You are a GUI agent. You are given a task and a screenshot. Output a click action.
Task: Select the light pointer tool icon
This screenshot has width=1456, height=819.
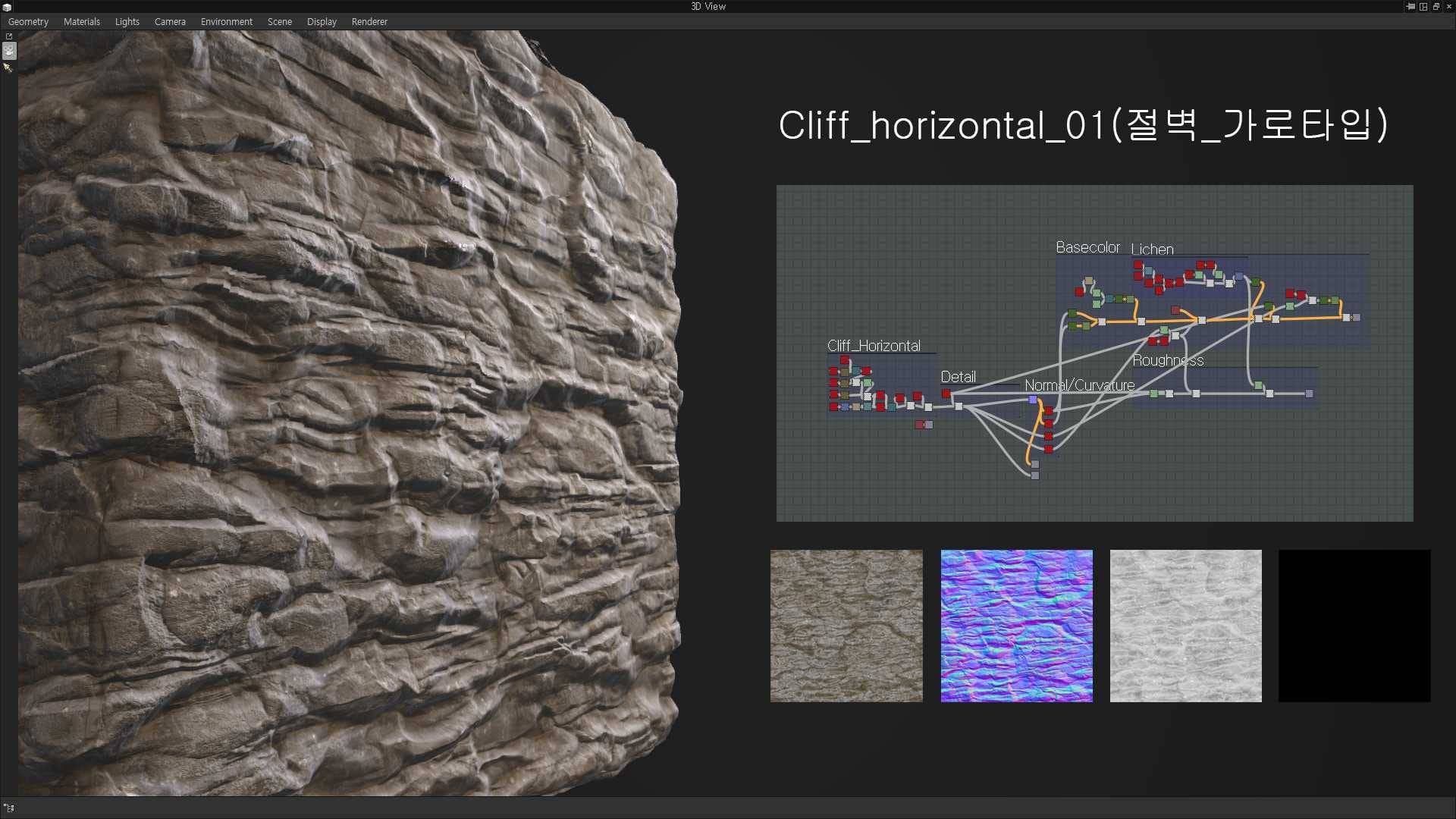tap(8, 67)
